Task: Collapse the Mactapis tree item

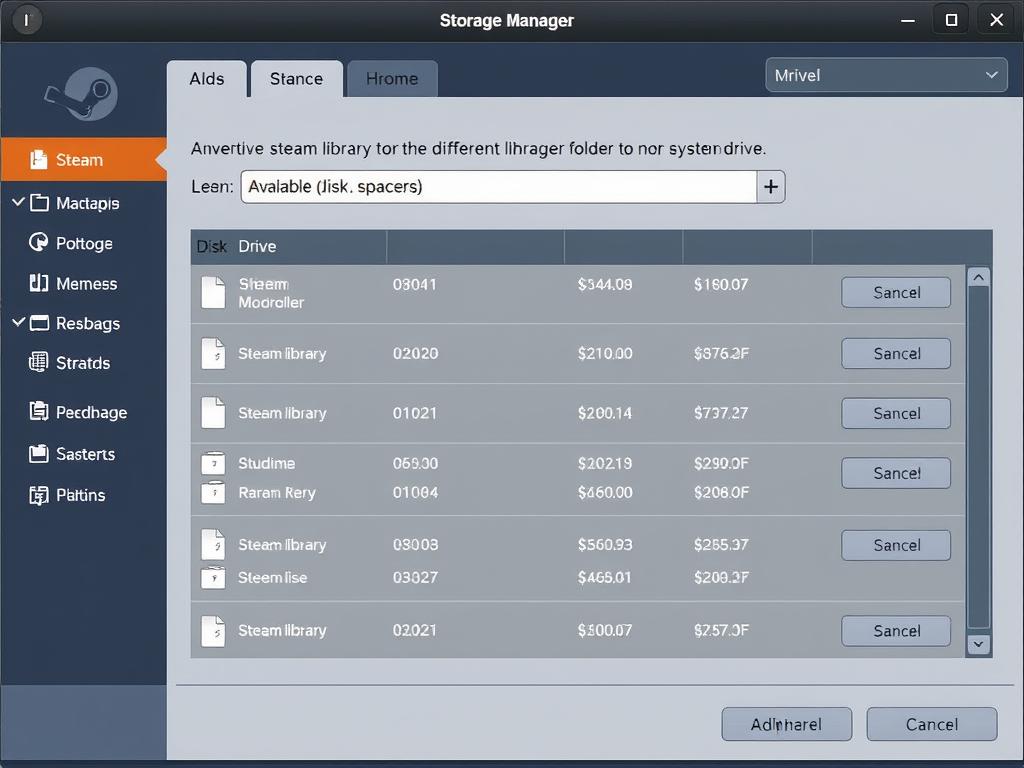Action: click(18, 202)
